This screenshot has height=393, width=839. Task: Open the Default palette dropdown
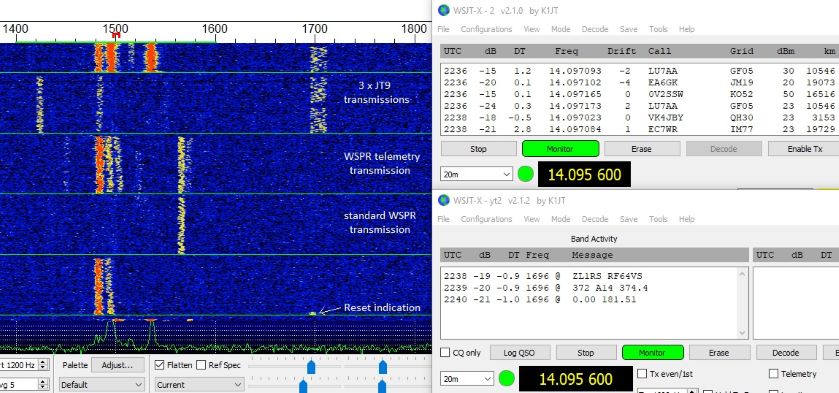click(102, 384)
